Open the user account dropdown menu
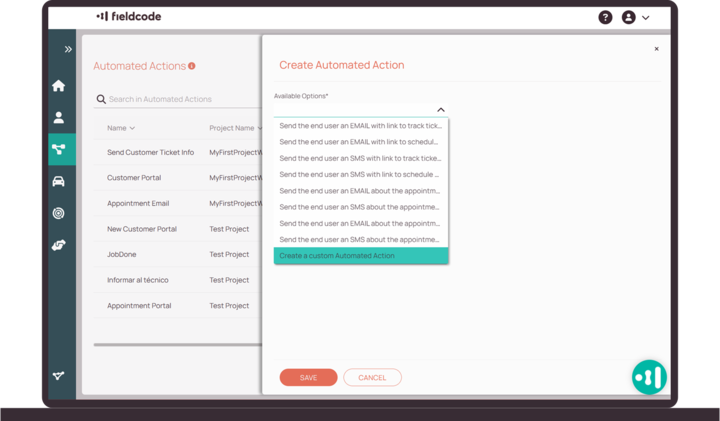 pos(636,17)
